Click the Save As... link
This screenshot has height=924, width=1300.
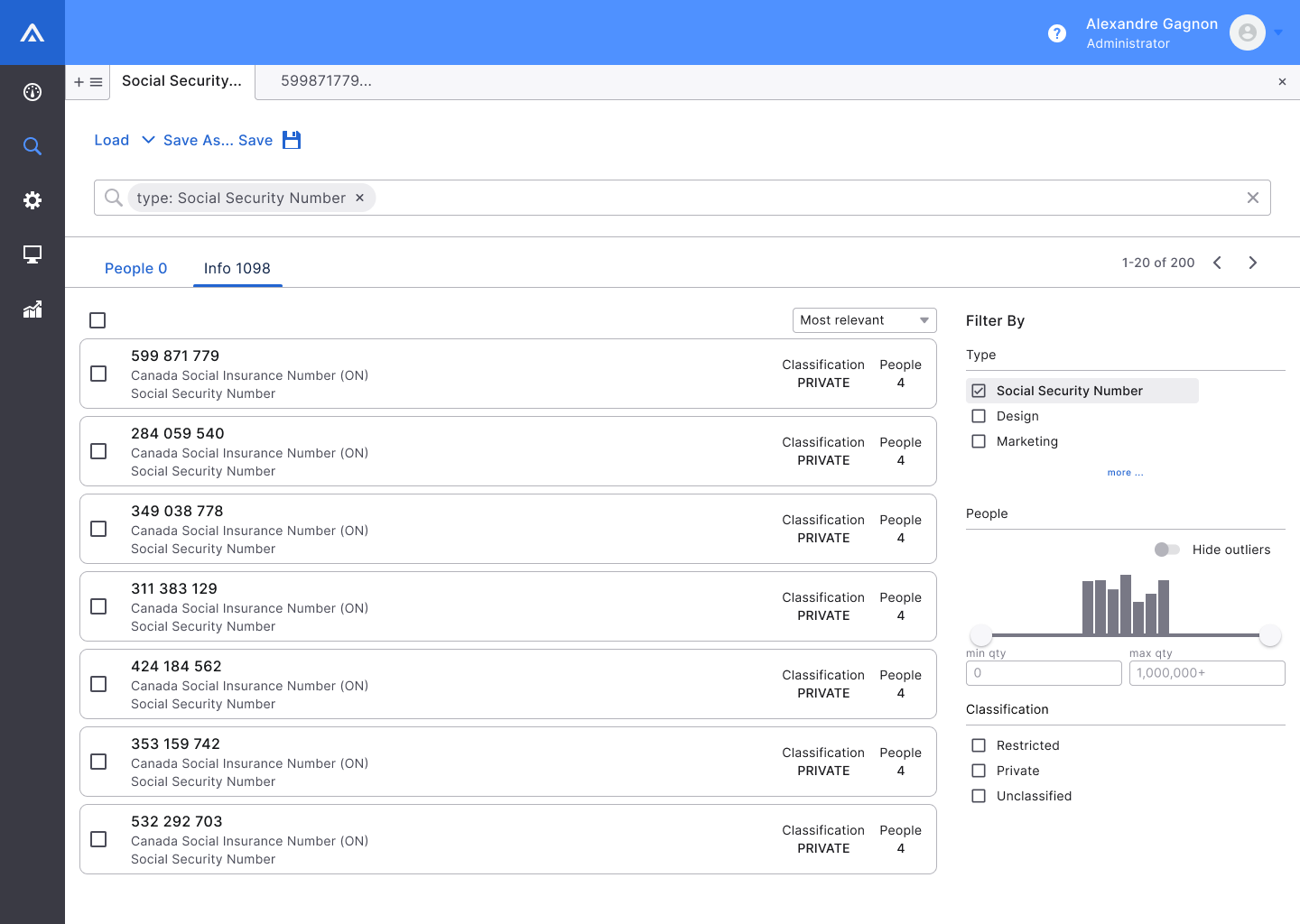point(199,140)
